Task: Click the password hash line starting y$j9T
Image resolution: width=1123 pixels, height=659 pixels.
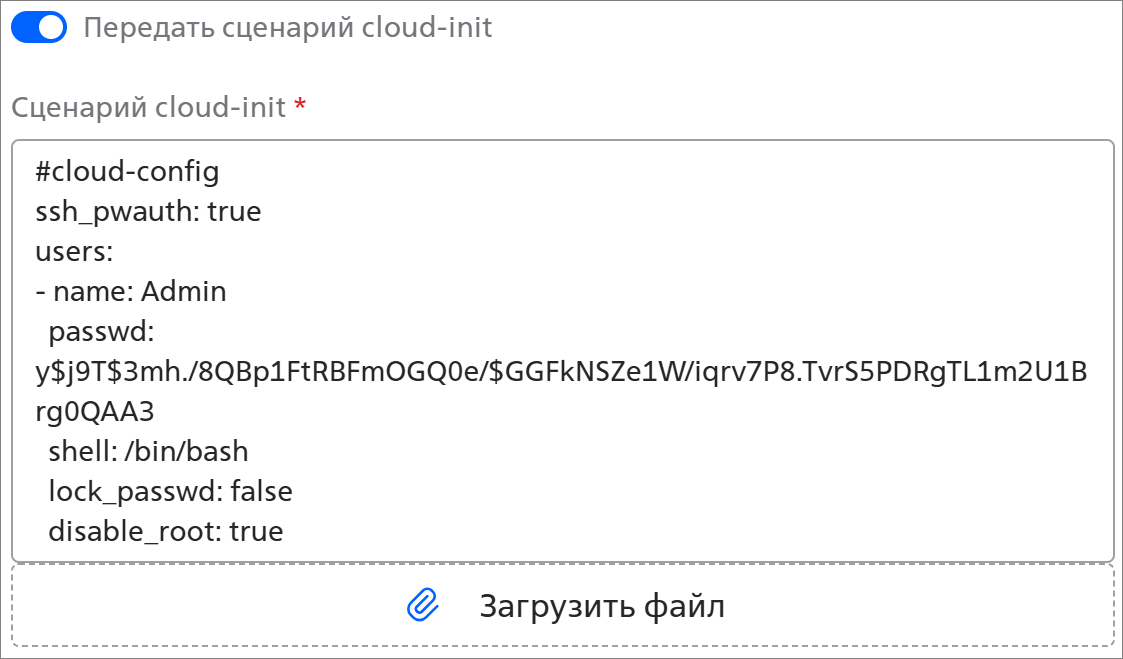Action: 560,372
